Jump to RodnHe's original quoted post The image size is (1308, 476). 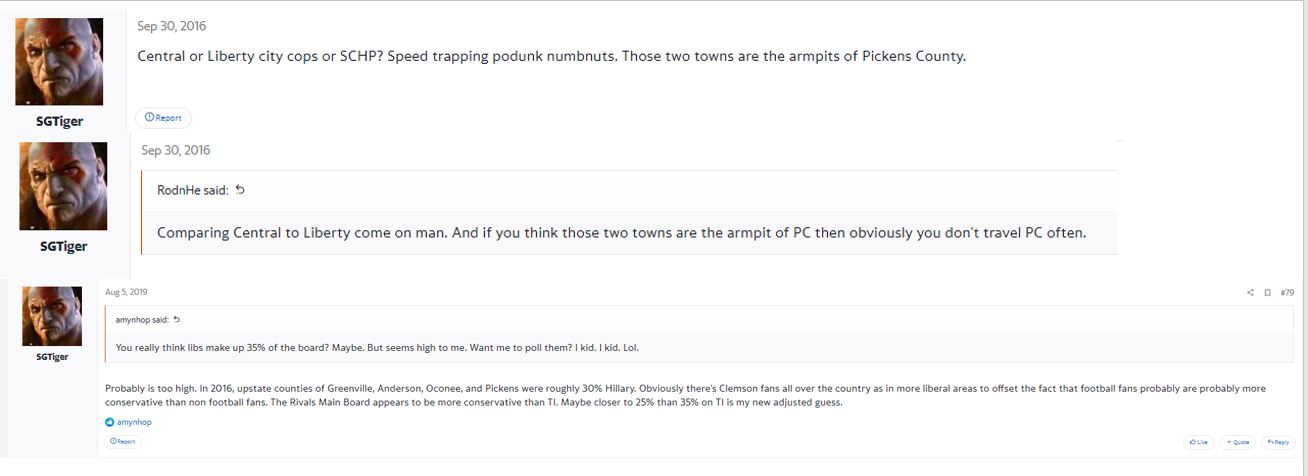coord(240,190)
